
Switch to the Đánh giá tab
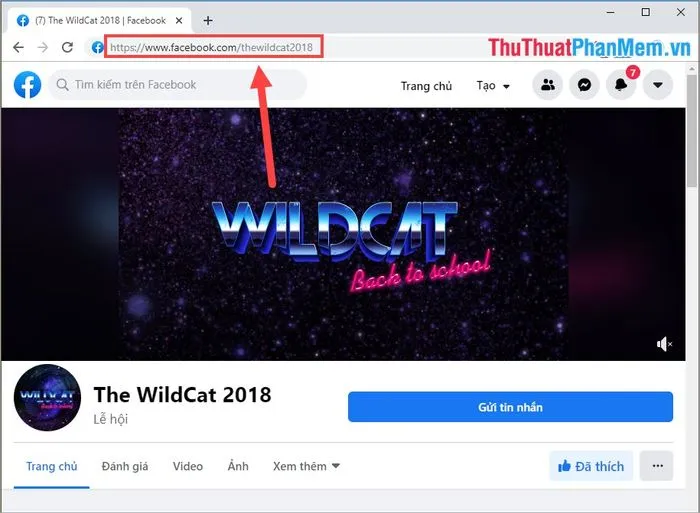pos(125,466)
